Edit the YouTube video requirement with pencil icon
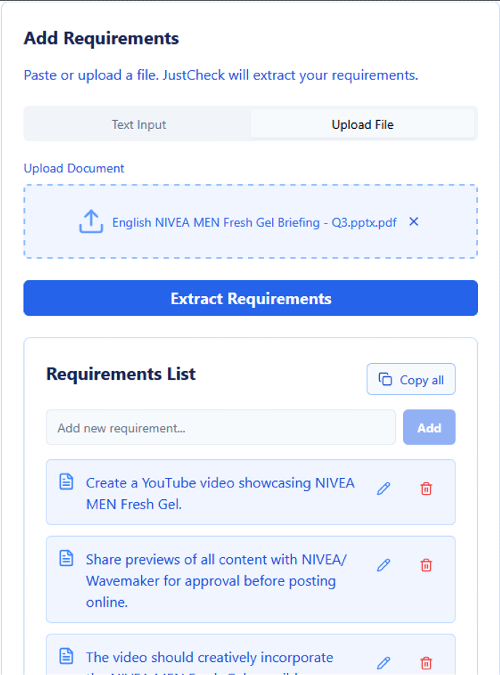This screenshot has width=500, height=675. (x=383, y=489)
